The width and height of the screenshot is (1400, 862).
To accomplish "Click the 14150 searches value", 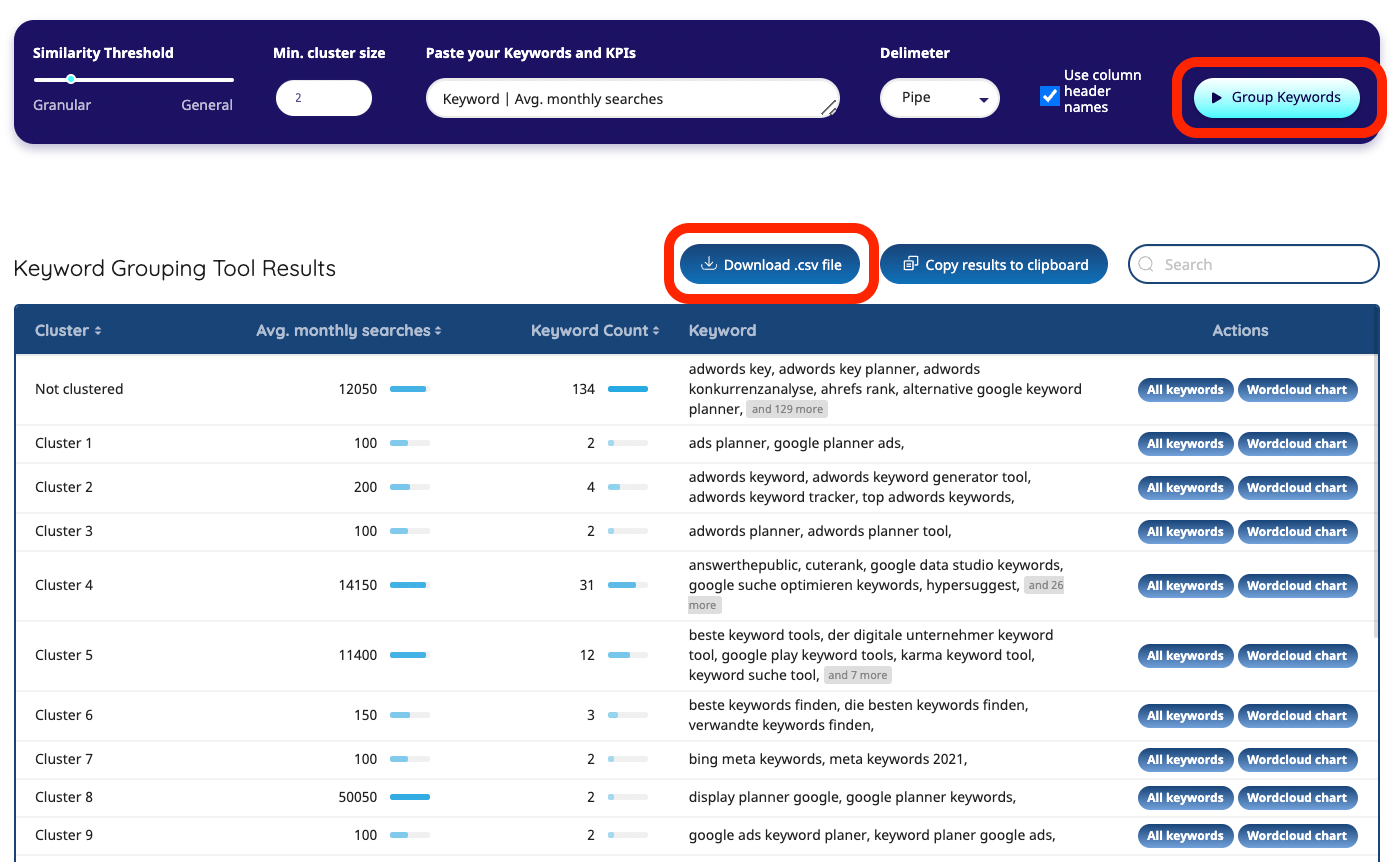I will coord(358,585).
